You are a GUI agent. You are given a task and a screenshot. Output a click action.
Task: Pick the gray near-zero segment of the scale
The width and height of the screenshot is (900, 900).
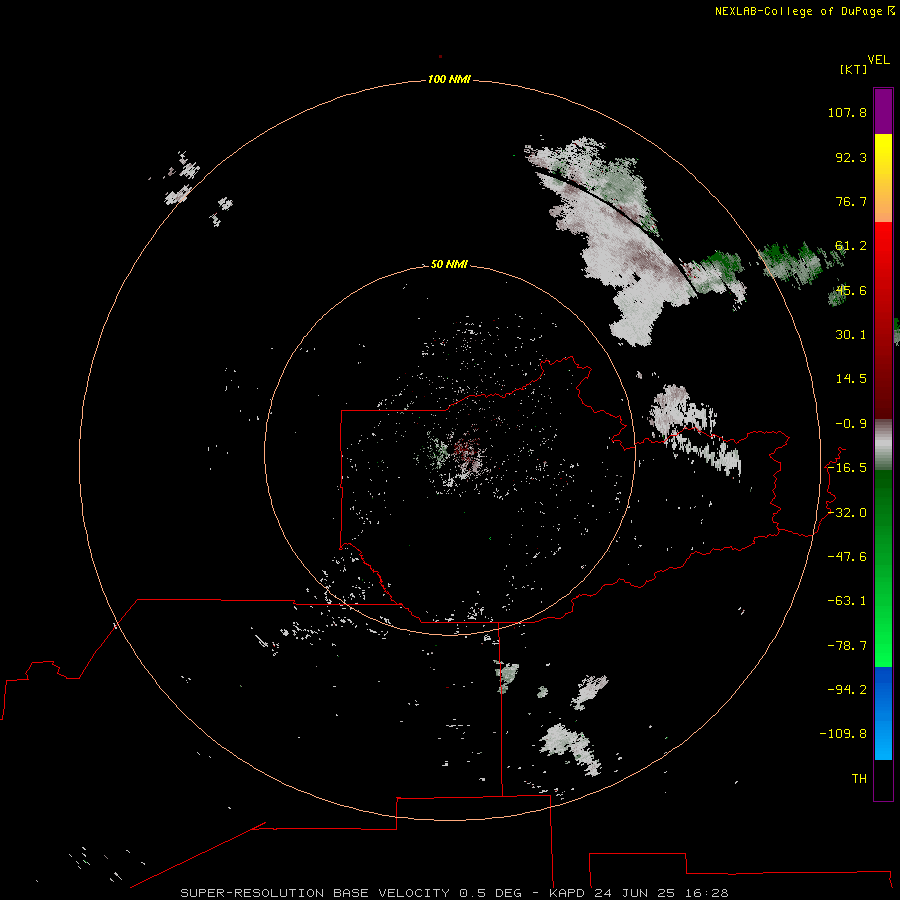click(x=883, y=445)
